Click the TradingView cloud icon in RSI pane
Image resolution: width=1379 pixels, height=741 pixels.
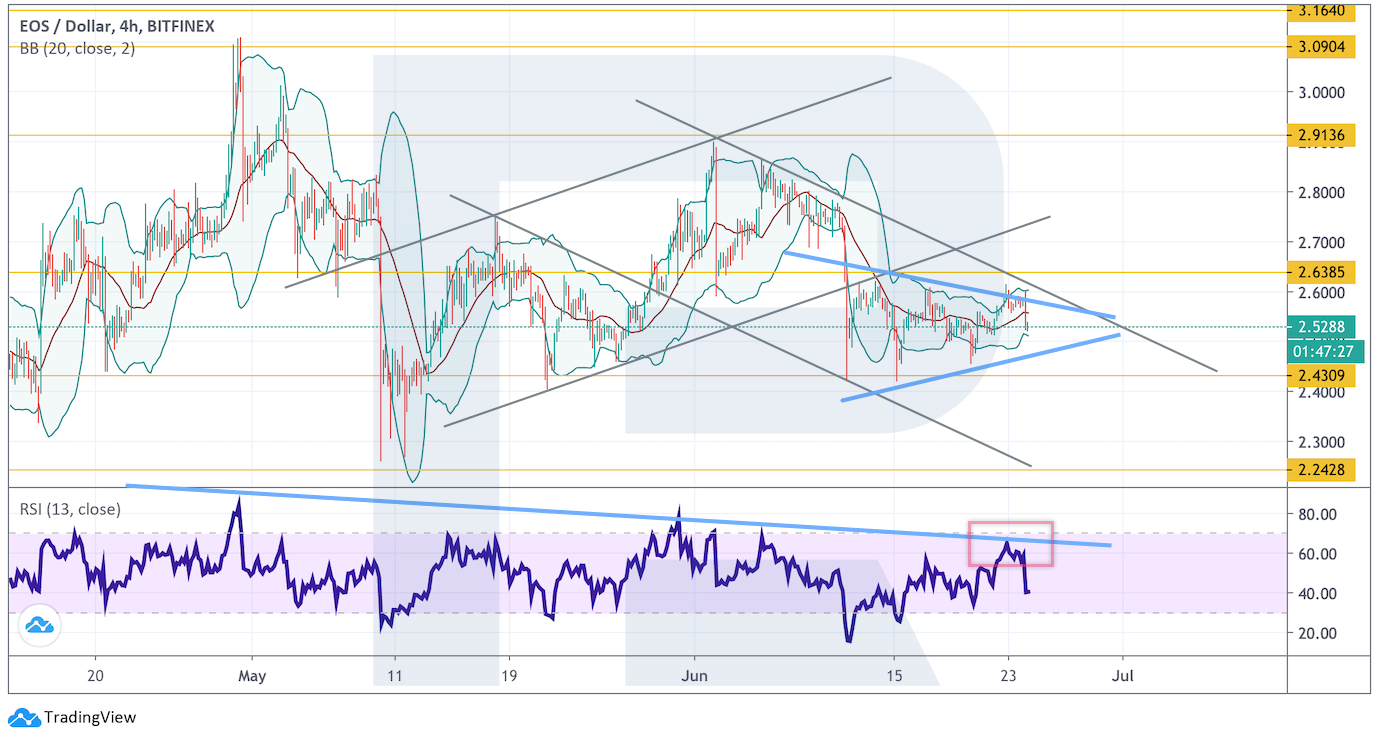tap(40, 626)
